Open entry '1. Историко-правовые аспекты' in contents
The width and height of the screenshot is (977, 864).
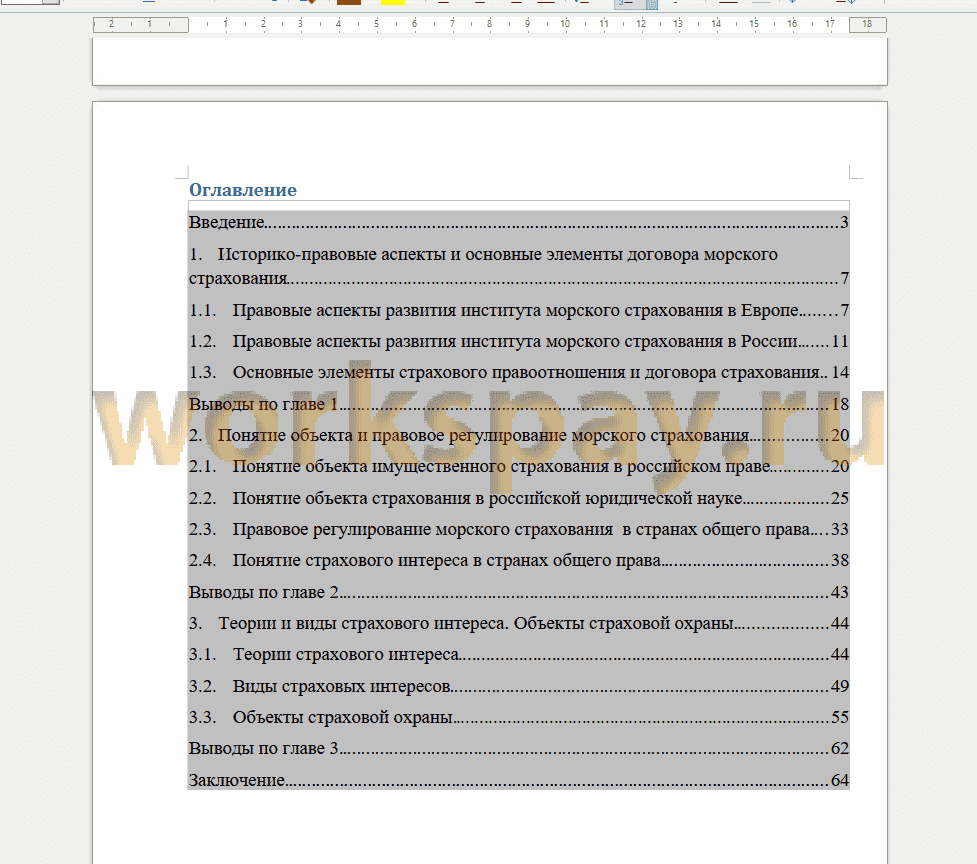coord(518,266)
